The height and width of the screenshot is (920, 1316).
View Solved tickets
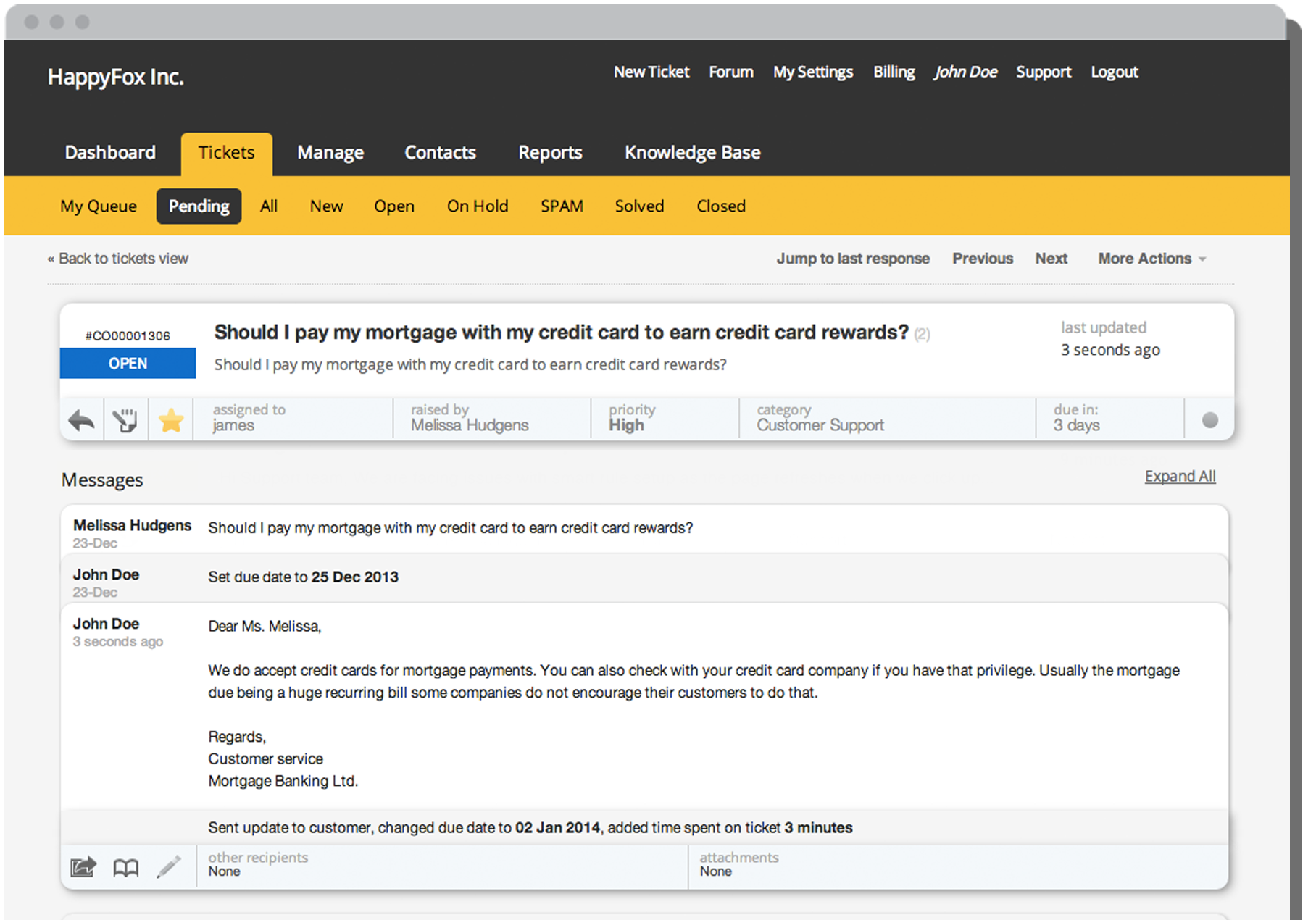[x=639, y=206]
